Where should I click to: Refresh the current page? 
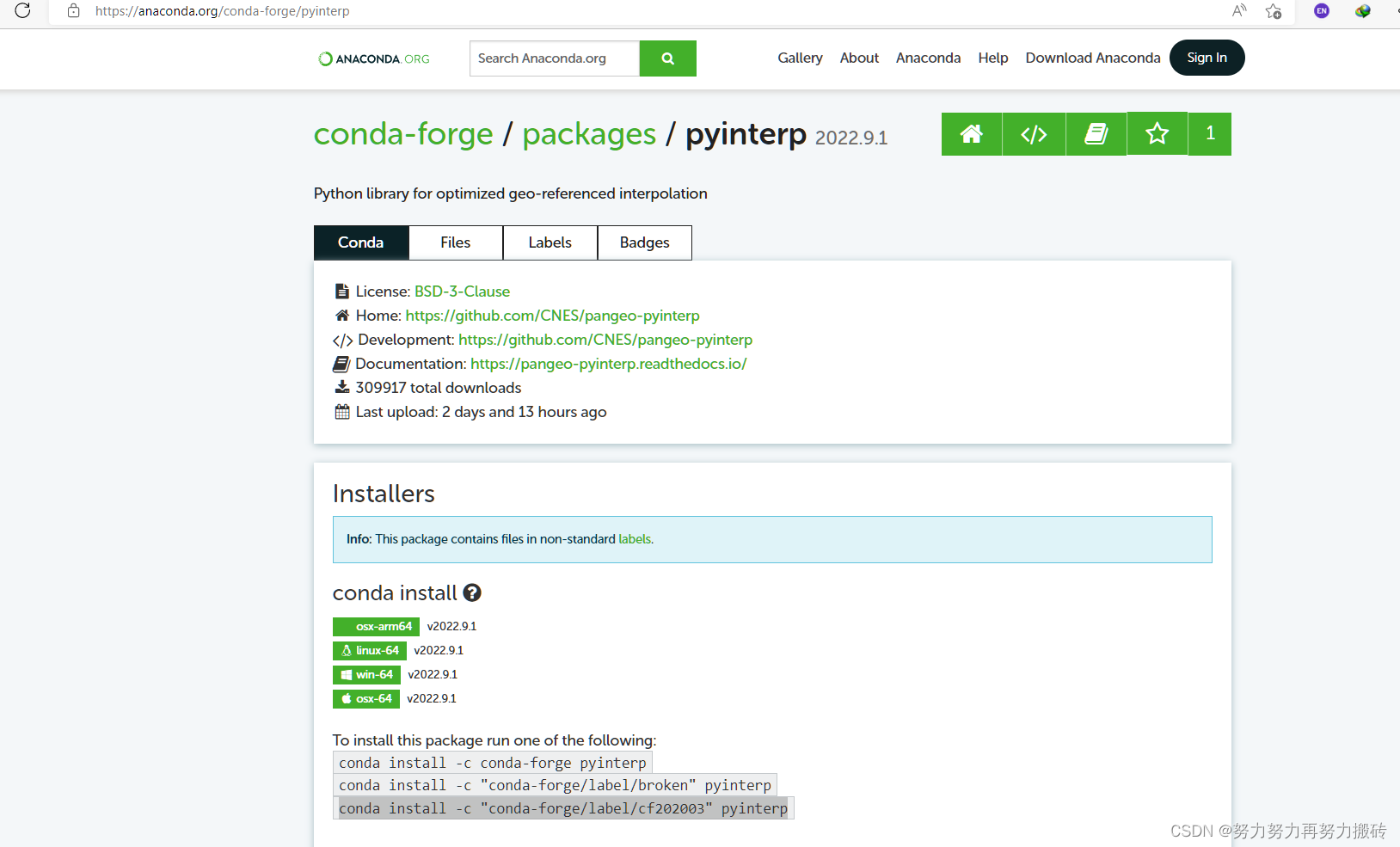tap(23, 11)
